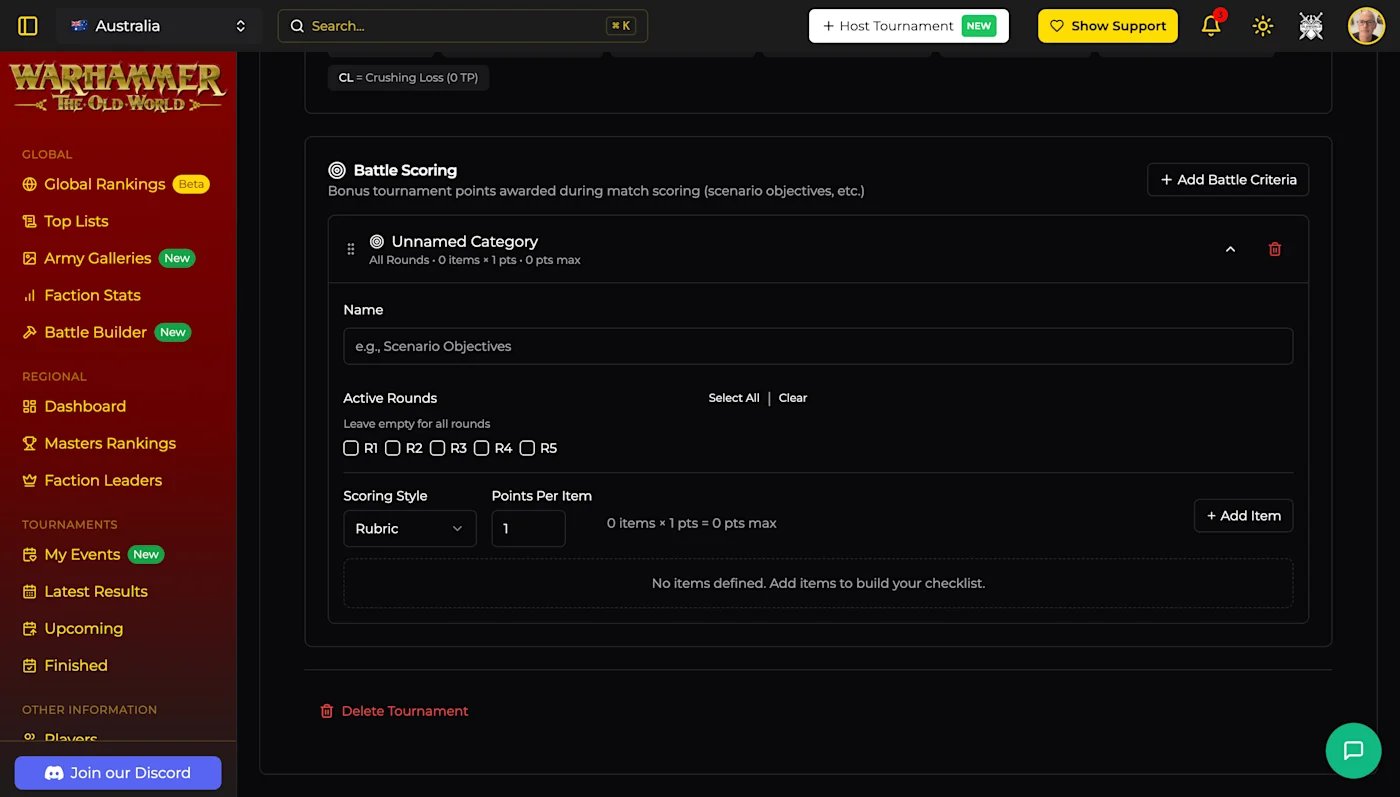Focus the category Name input field

coord(818,346)
